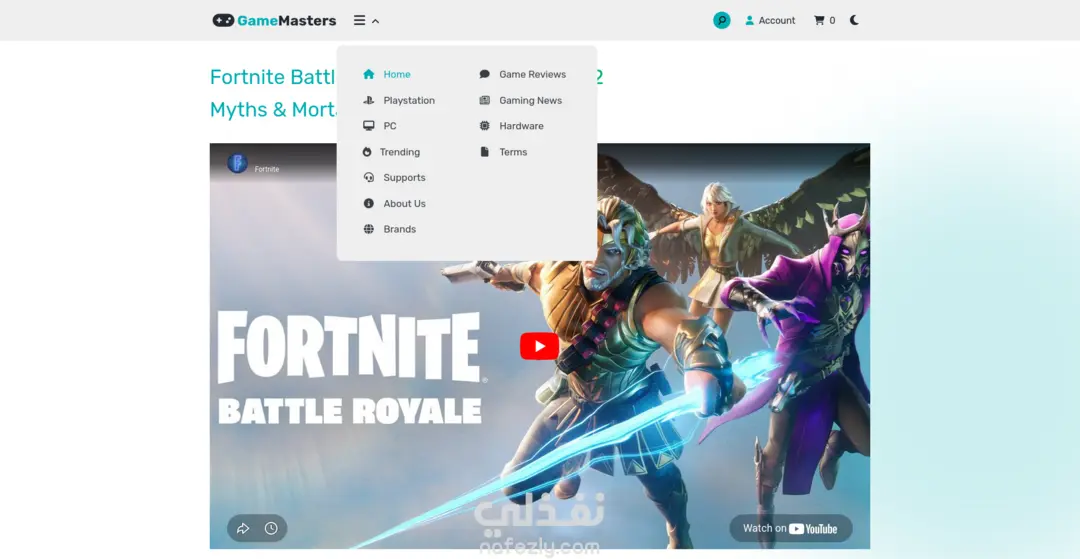Click the Fortnite channel avatar on video
Screen dimensions: 1080x559
[238, 163]
